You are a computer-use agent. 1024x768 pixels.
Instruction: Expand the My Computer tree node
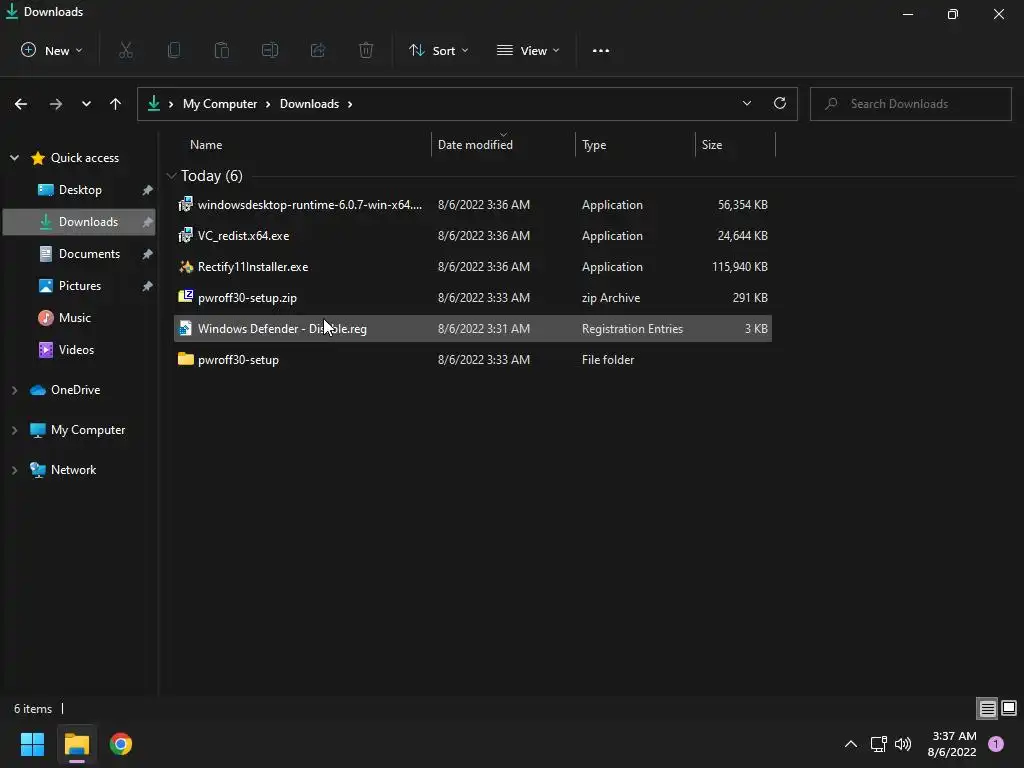(14, 430)
